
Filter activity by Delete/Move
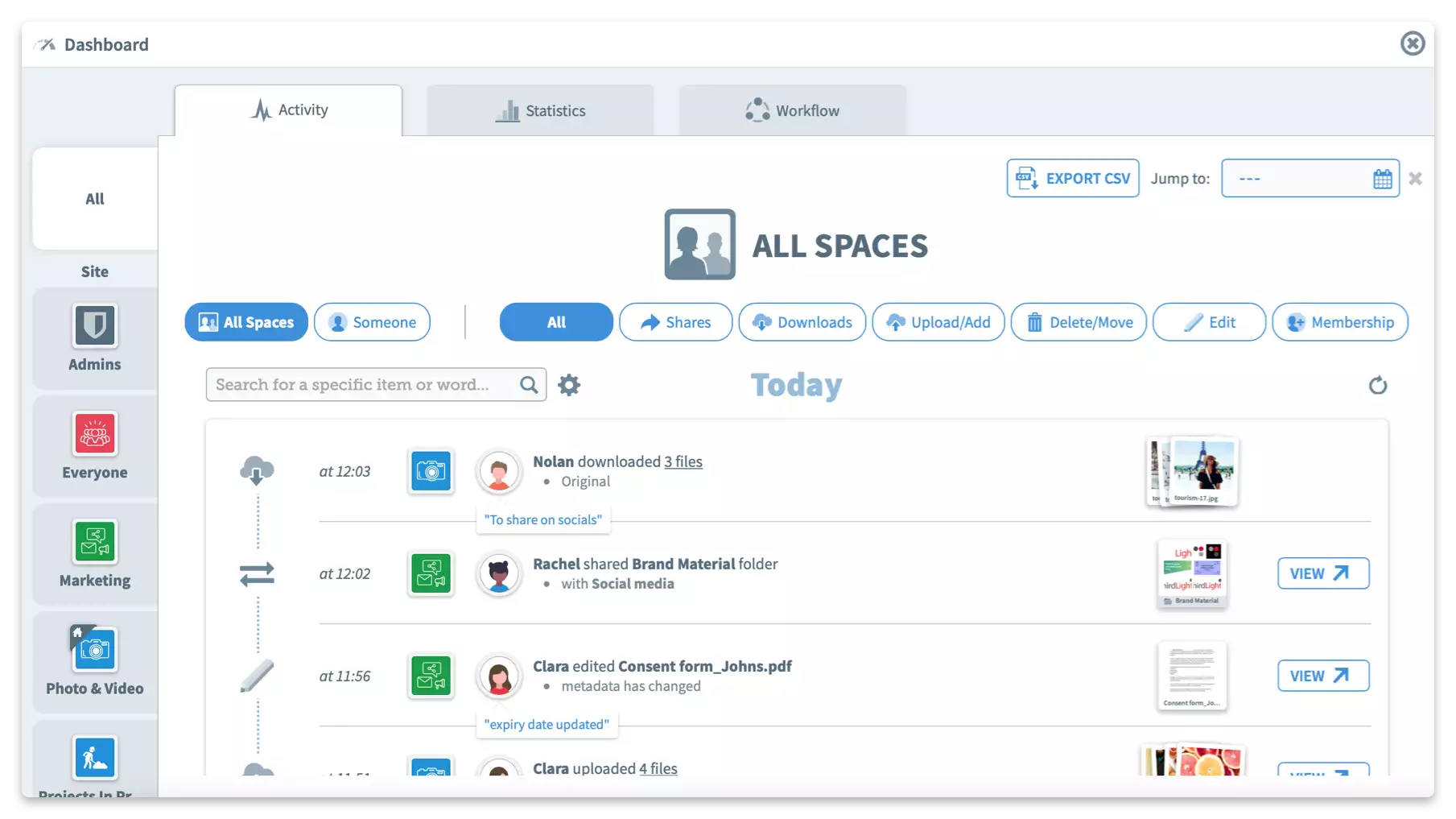point(1079,322)
